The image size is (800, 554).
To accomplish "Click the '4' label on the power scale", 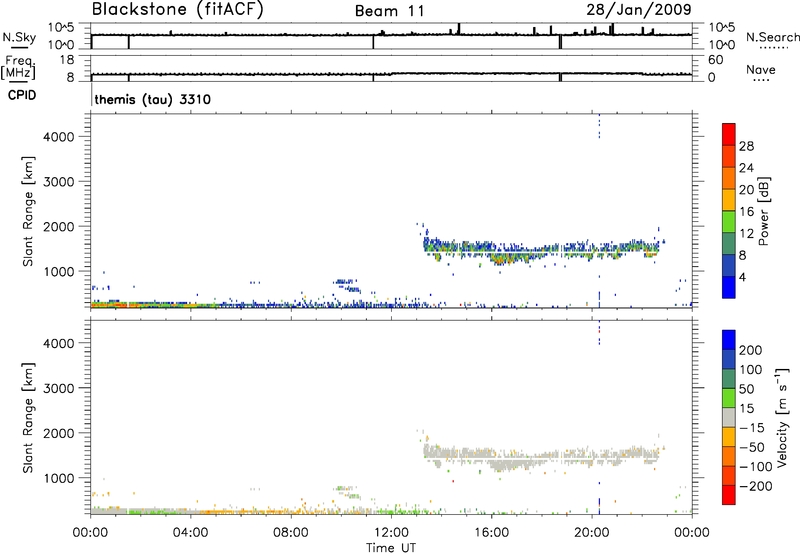I will pos(743,277).
